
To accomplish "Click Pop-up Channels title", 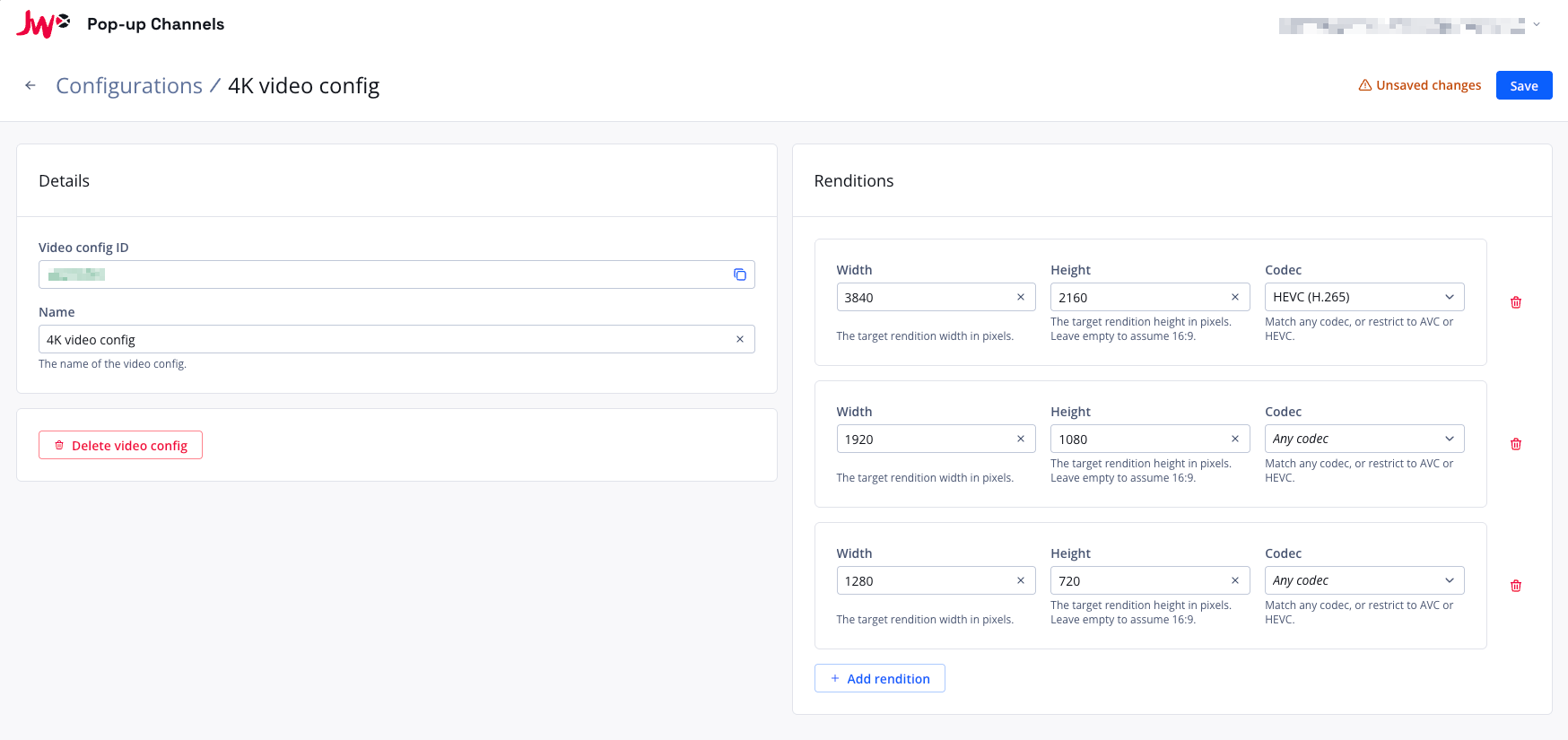I will (x=156, y=24).
